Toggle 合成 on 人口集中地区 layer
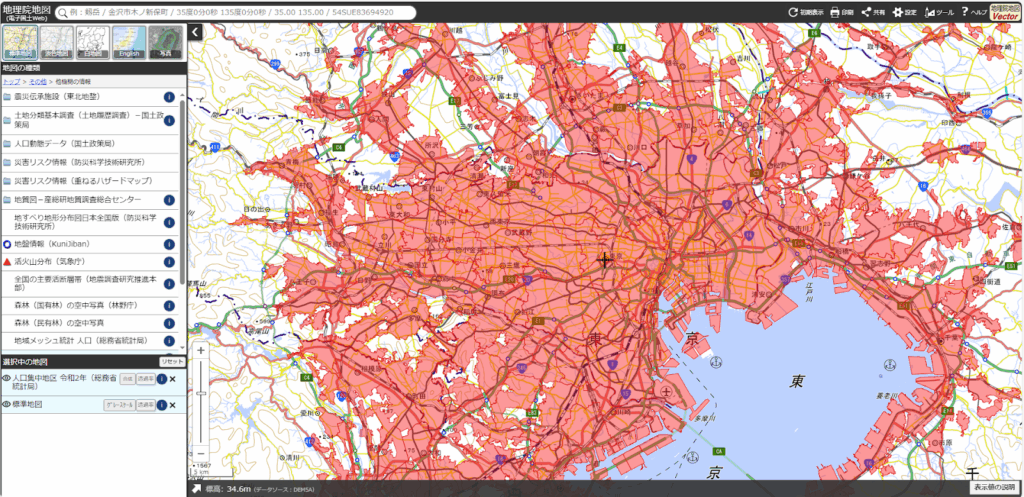The image size is (1024, 497). point(127,379)
